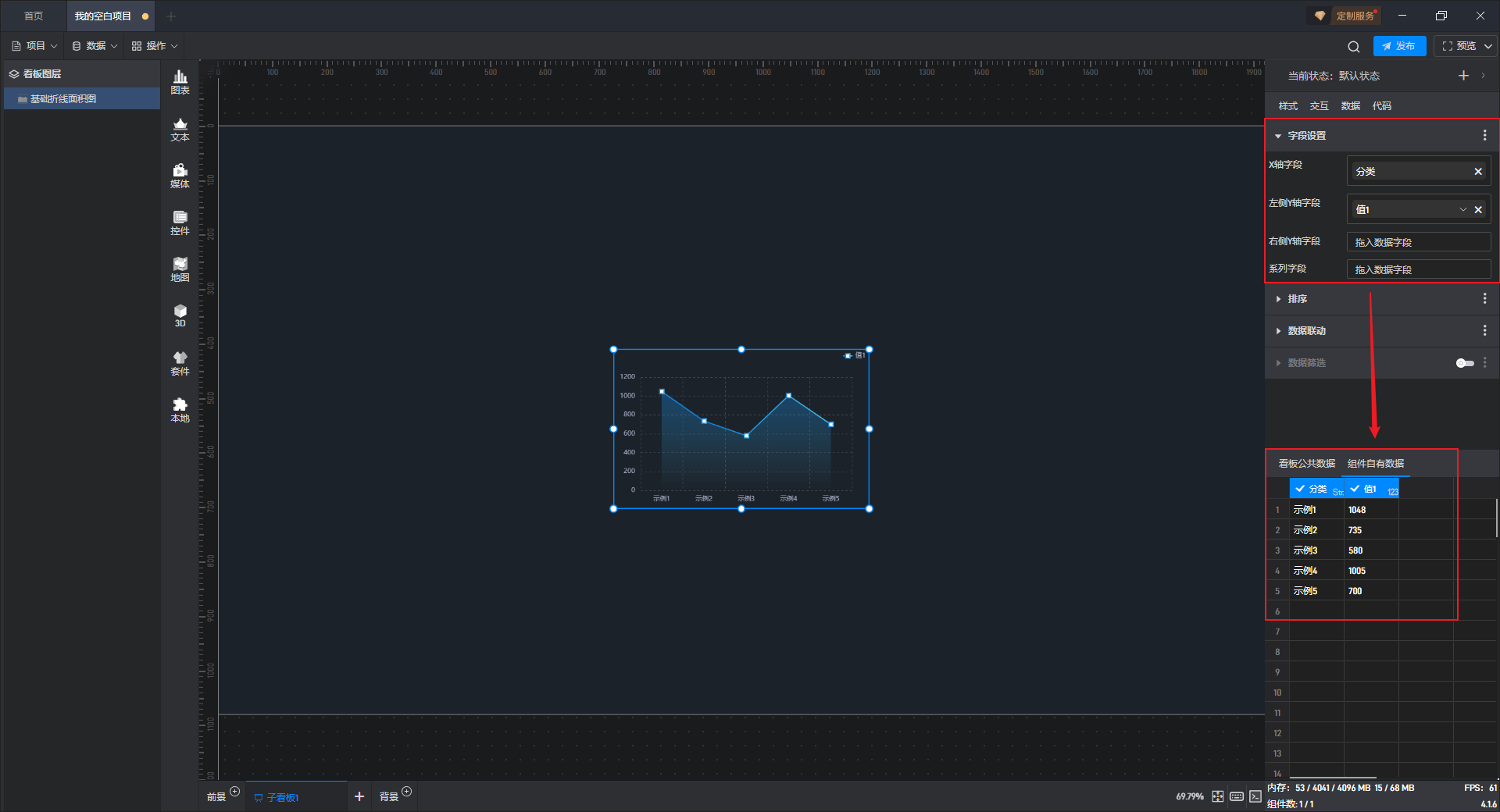Collapse the 字段设置 section
1500x812 pixels.
(x=1278, y=136)
